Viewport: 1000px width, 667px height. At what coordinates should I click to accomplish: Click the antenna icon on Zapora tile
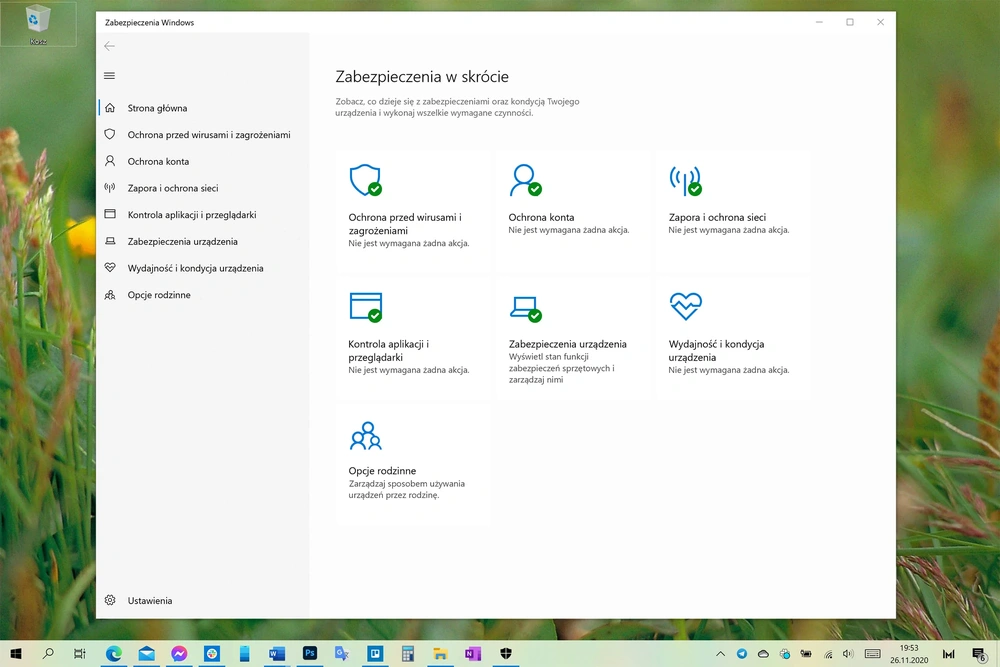click(686, 180)
